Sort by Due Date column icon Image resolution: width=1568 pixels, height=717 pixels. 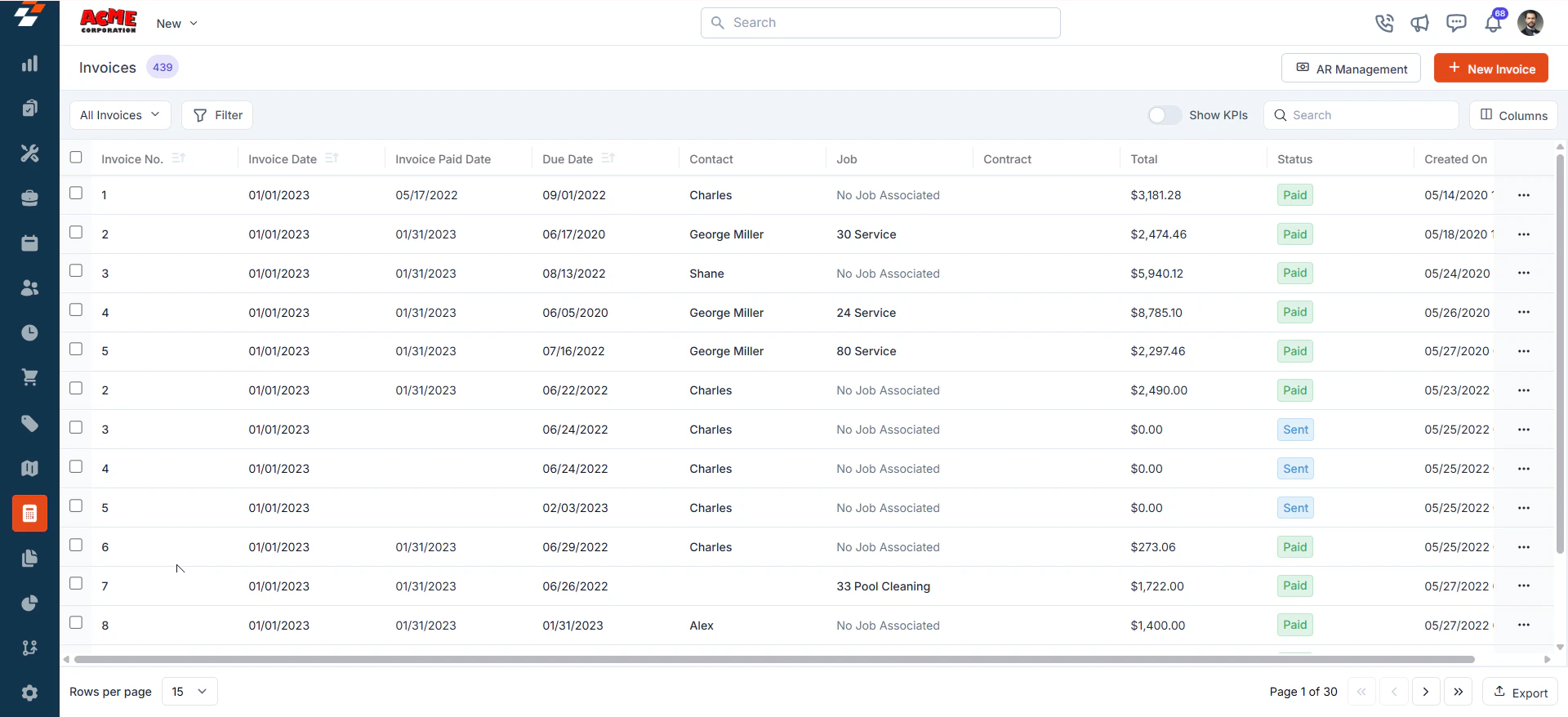608,158
